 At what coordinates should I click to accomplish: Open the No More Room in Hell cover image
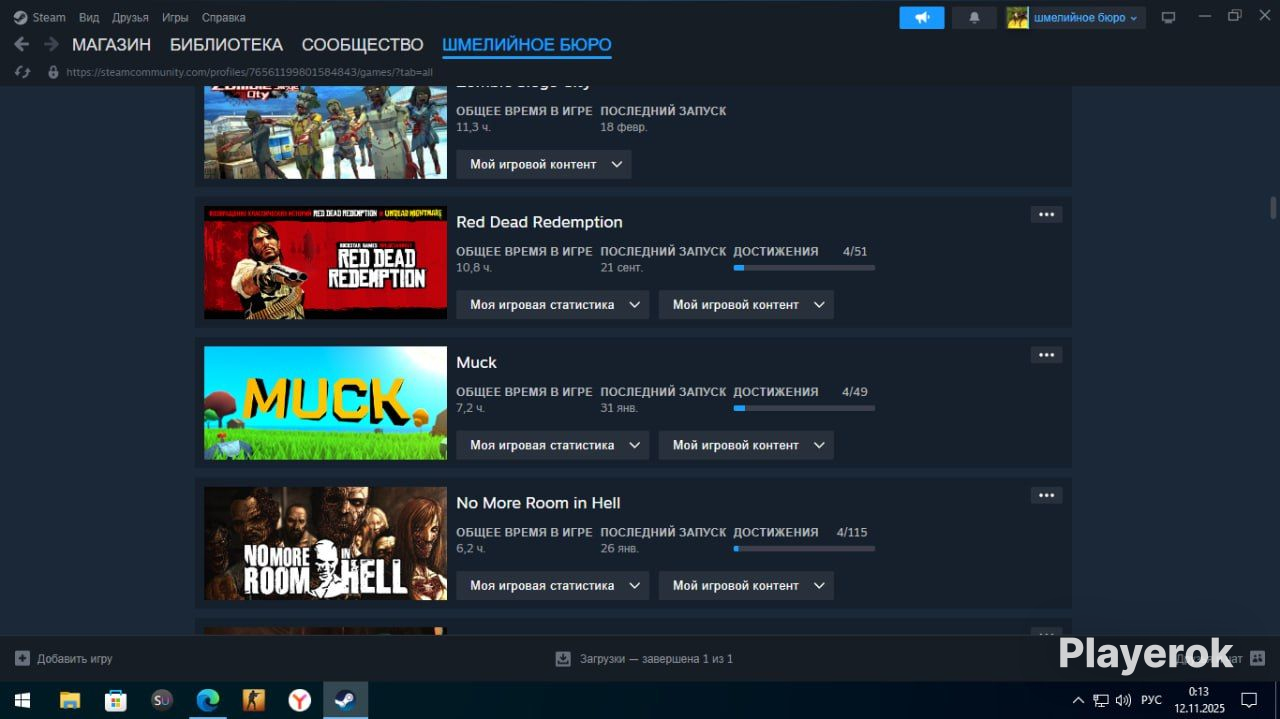tap(325, 544)
